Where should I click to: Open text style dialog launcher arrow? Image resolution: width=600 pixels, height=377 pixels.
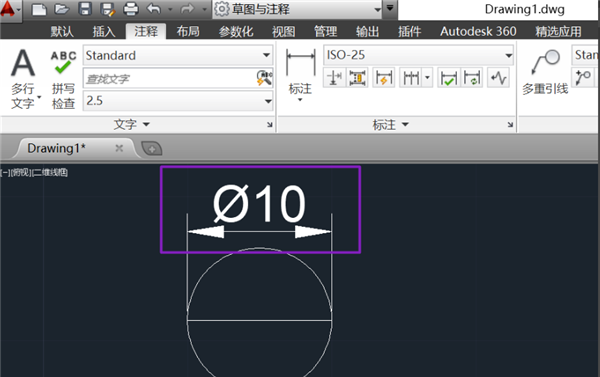pyautogui.click(x=270, y=124)
